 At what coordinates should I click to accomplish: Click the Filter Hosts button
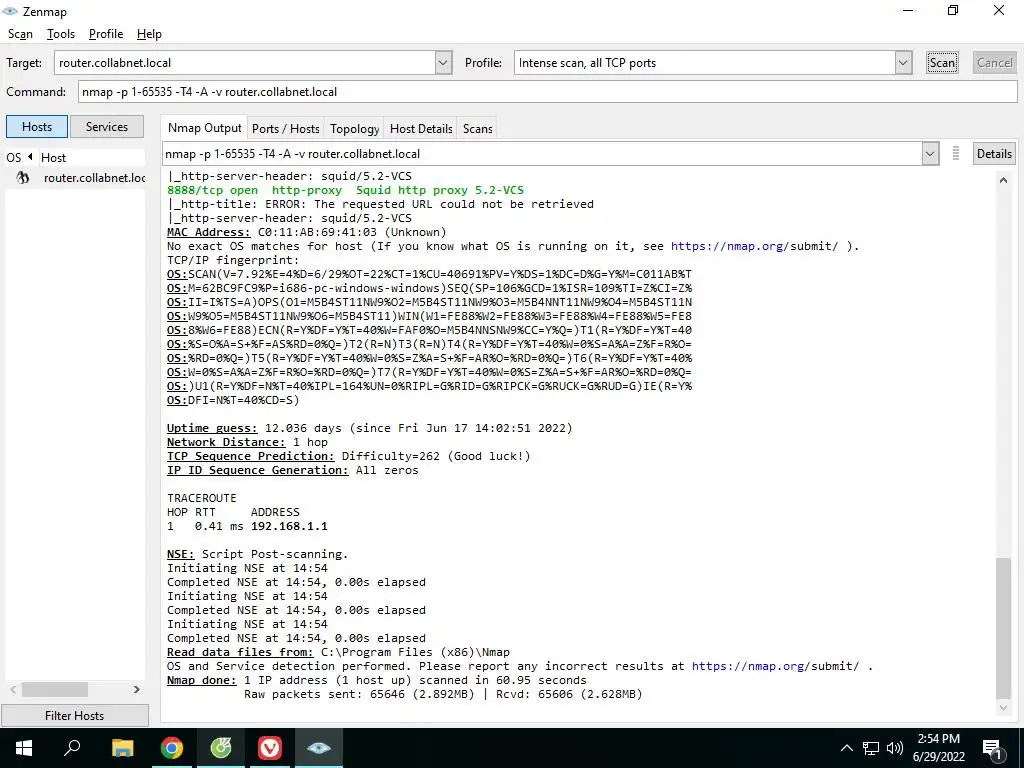pos(74,716)
